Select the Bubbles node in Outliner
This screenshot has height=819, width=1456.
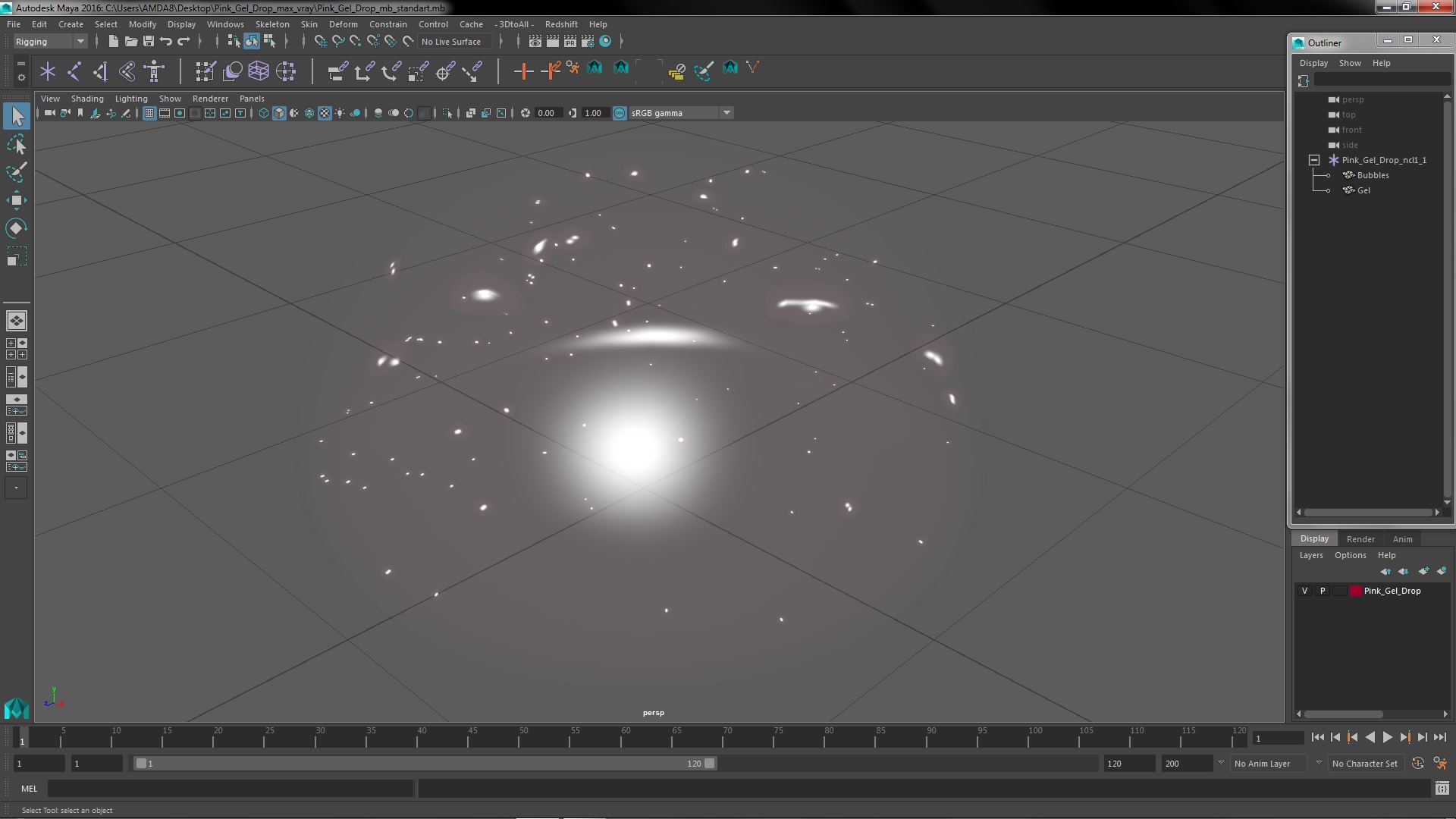(x=1373, y=175)
